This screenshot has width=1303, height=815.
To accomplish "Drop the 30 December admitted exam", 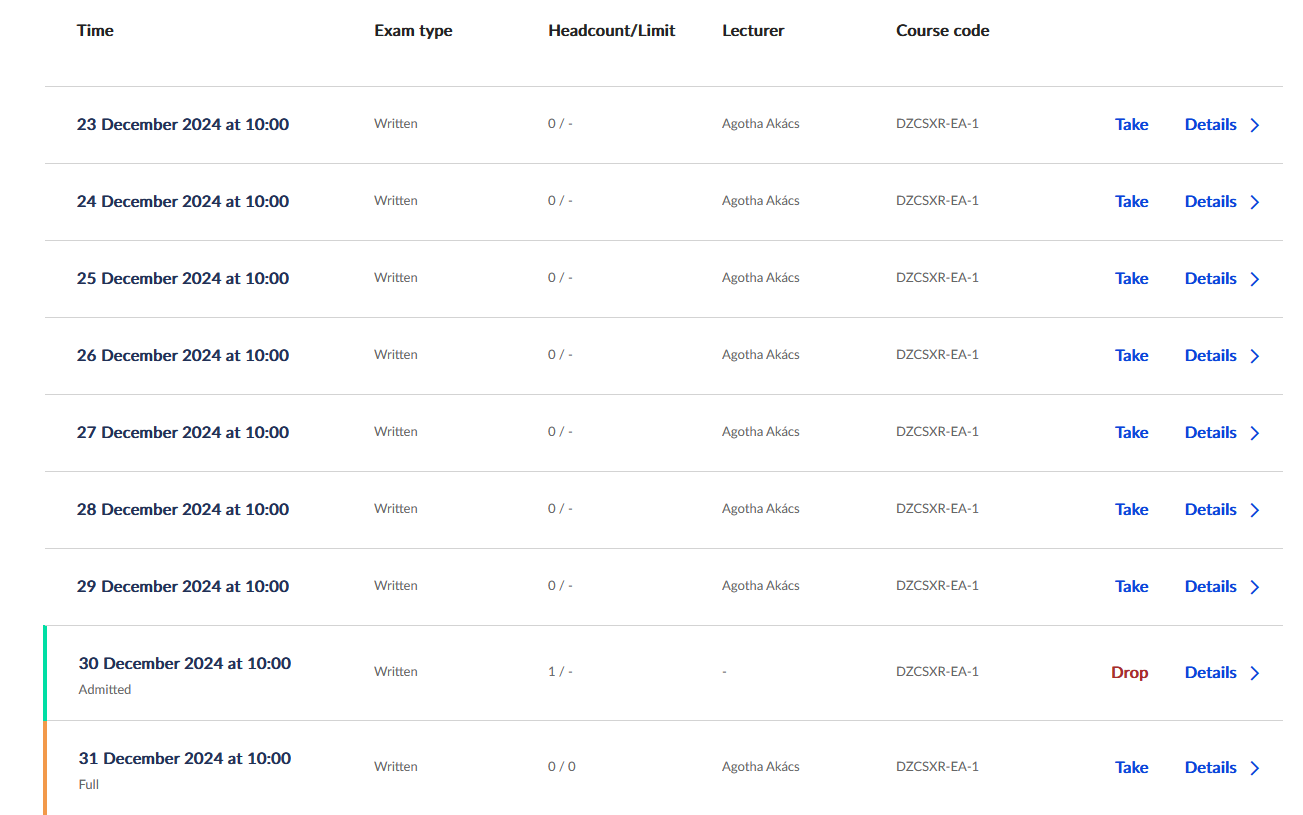I will coord(1129,673).
